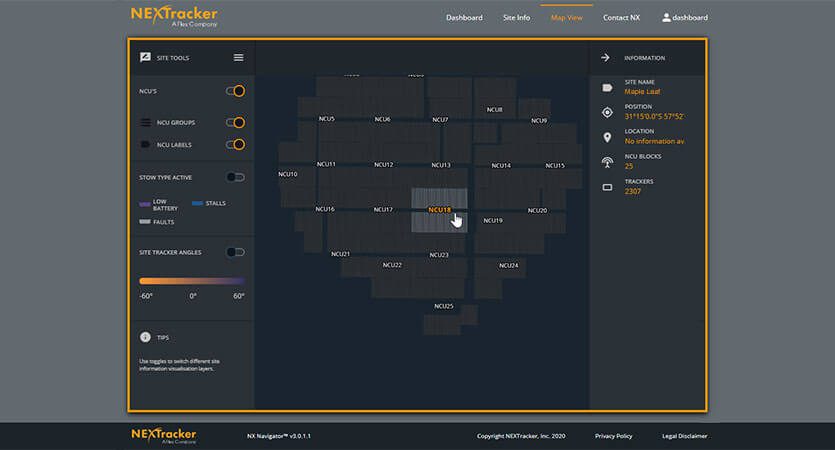Click the NX Navigator version text
The height and width of the screenshot is (450, 835).
click(x=279, y=436)
